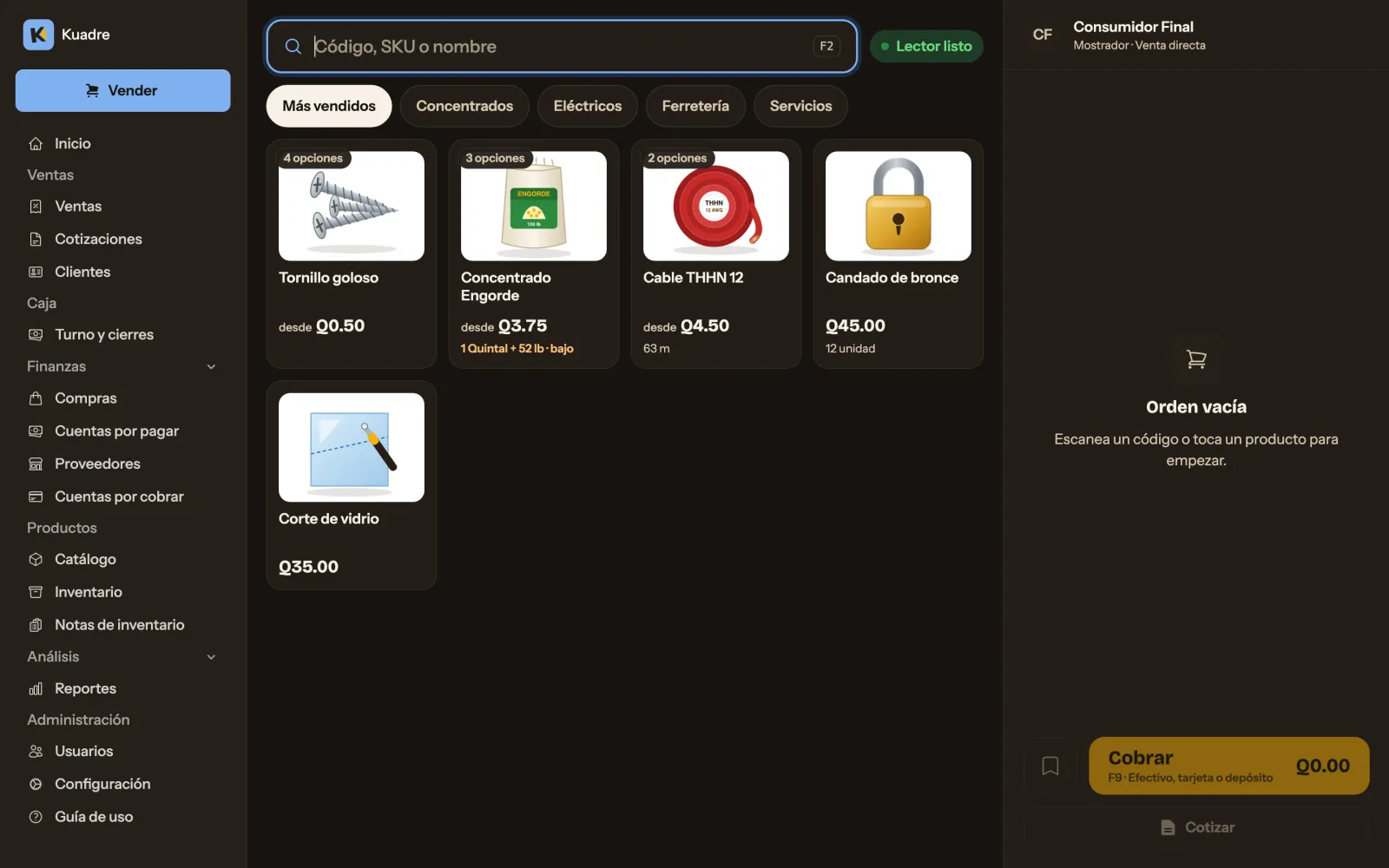Open Compras shopping bag icon

(x=36, y=398)
